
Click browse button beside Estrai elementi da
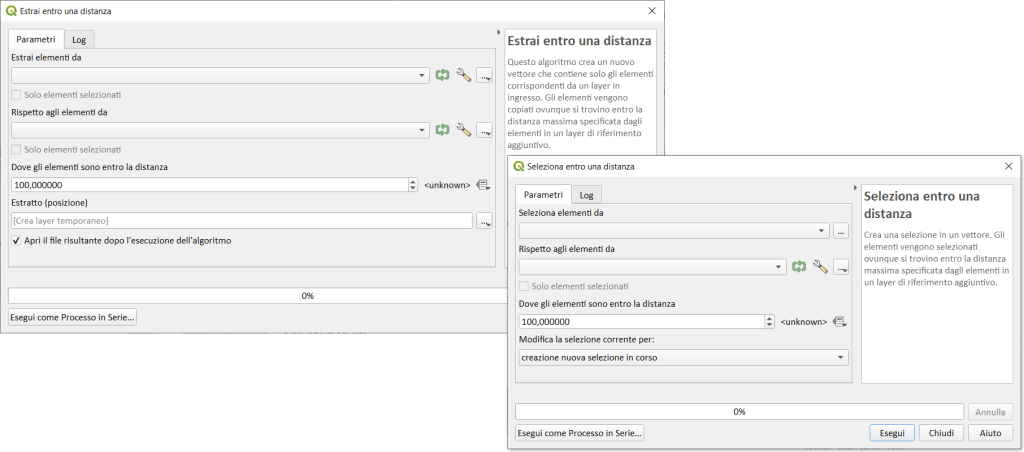485,75
